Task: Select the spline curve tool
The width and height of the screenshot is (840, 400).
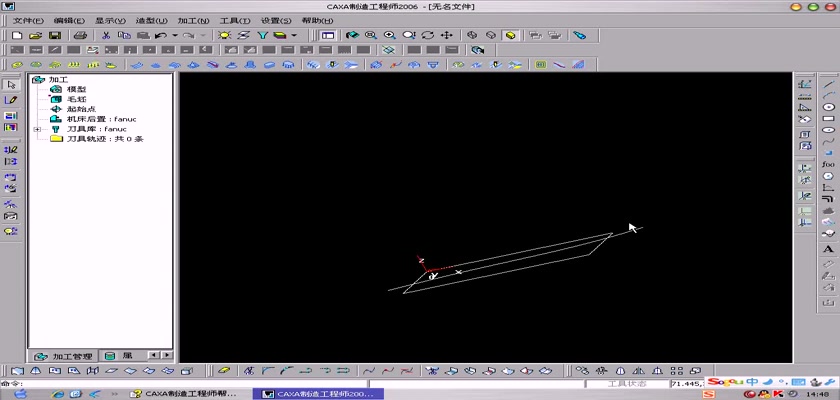Action: [x=828, y=141]
